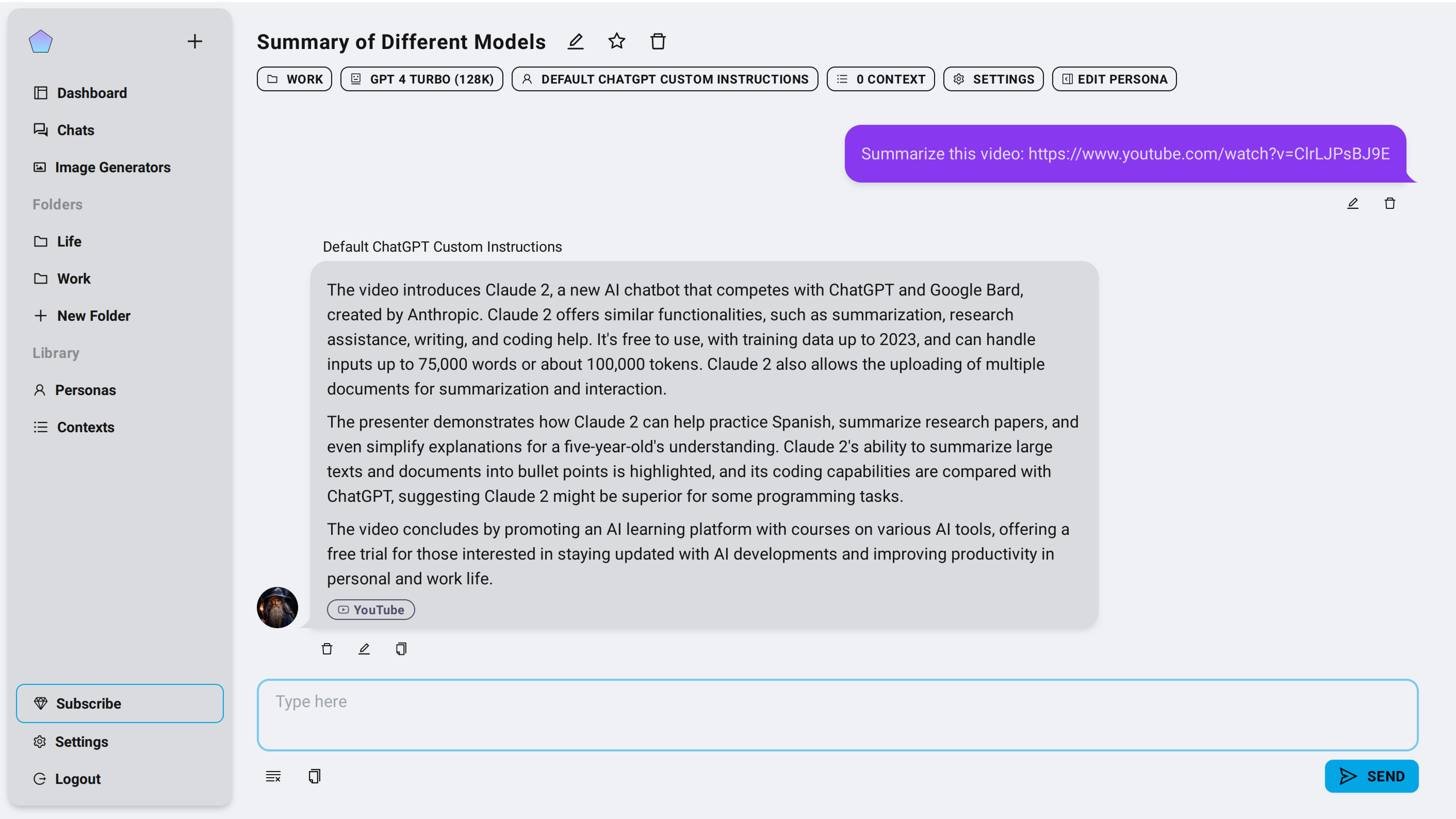1456x819 pixels.
Task: Click the pencil icon beside chat title
Action: 575,41
